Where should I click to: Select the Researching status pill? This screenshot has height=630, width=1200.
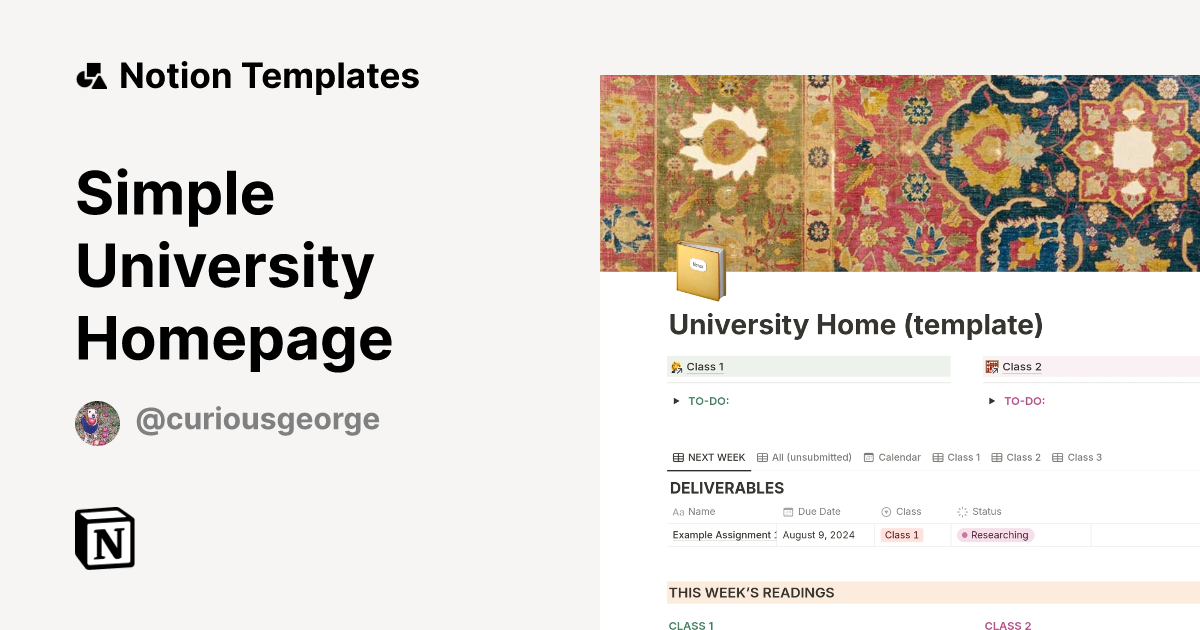tap(995, 534)
